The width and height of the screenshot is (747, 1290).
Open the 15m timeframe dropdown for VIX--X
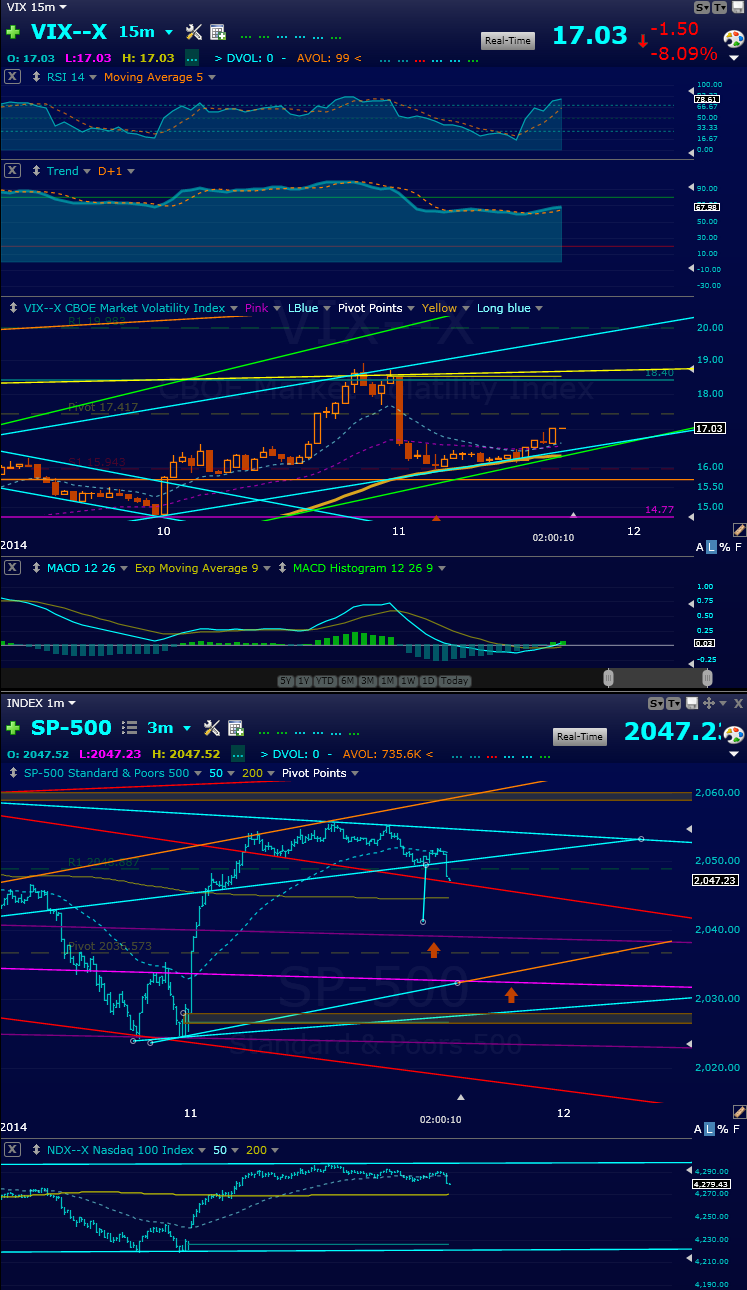point(168,32)
